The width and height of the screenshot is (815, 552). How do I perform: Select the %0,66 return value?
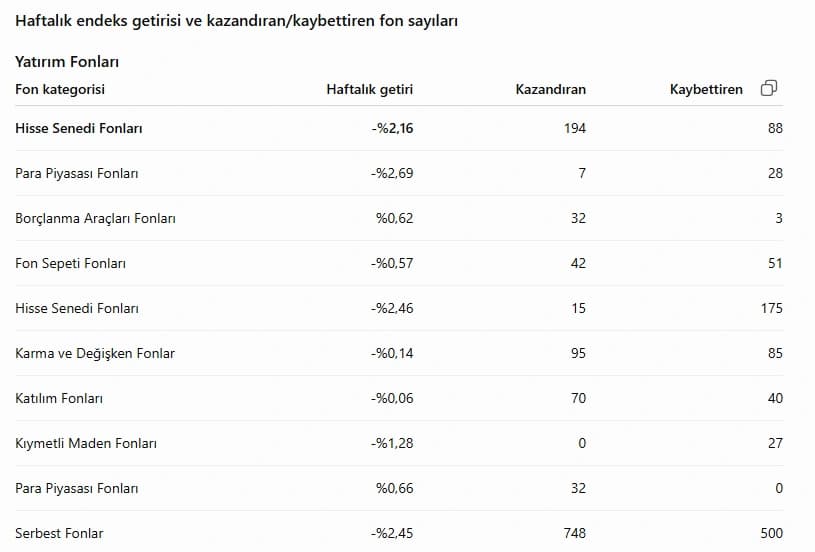395,489
